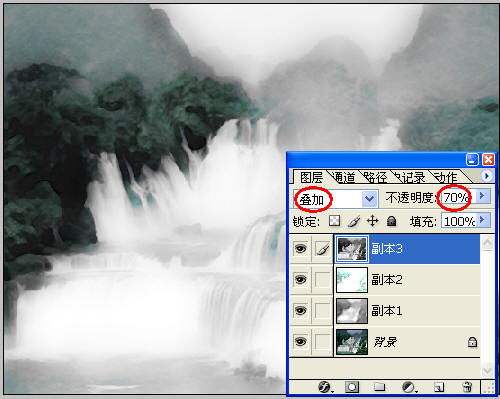
Task: Open the 不透明度 opacity slider arrow
Action: pos(482,196)
